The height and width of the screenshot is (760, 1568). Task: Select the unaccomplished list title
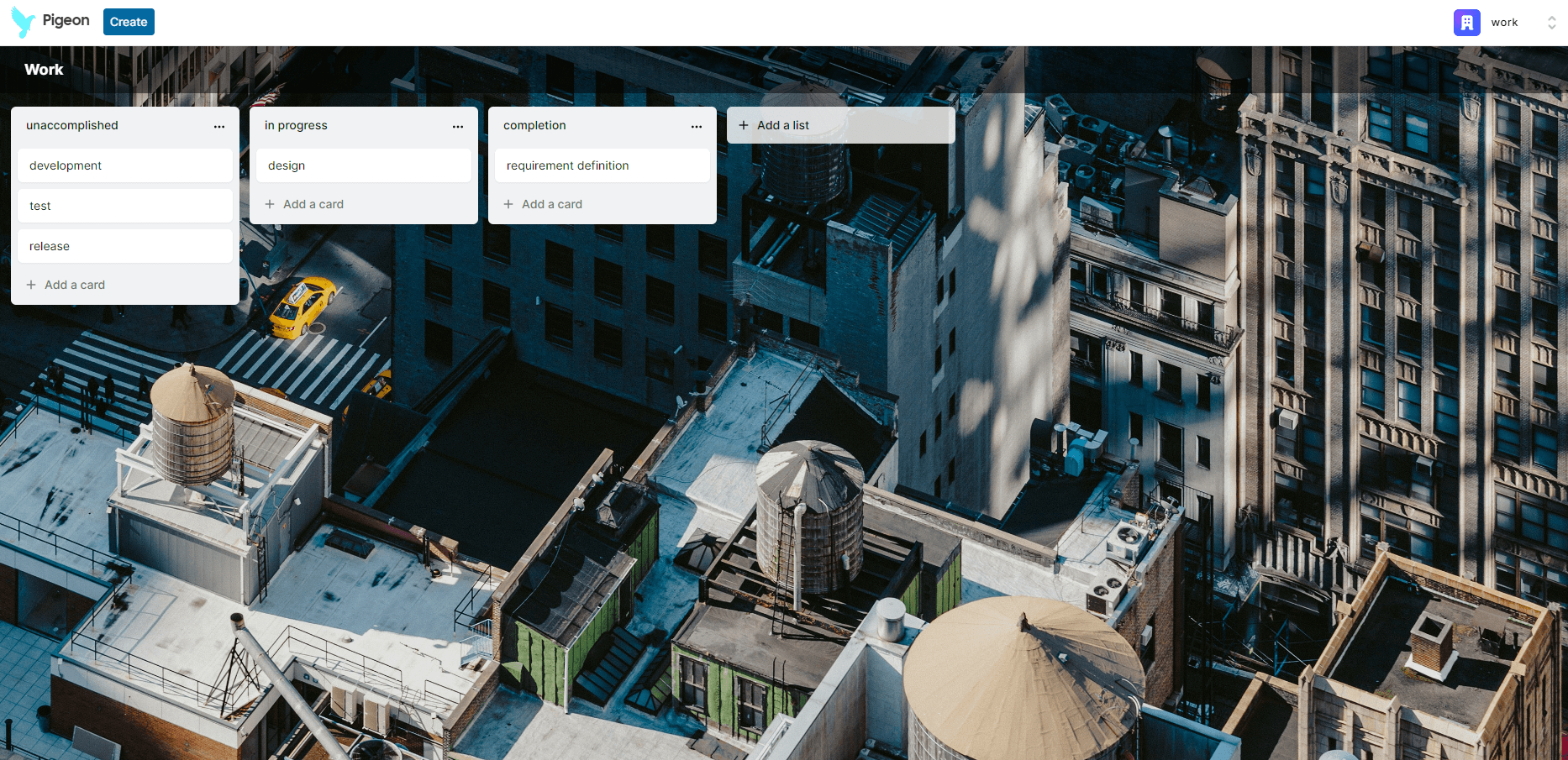tap(72, 125)
